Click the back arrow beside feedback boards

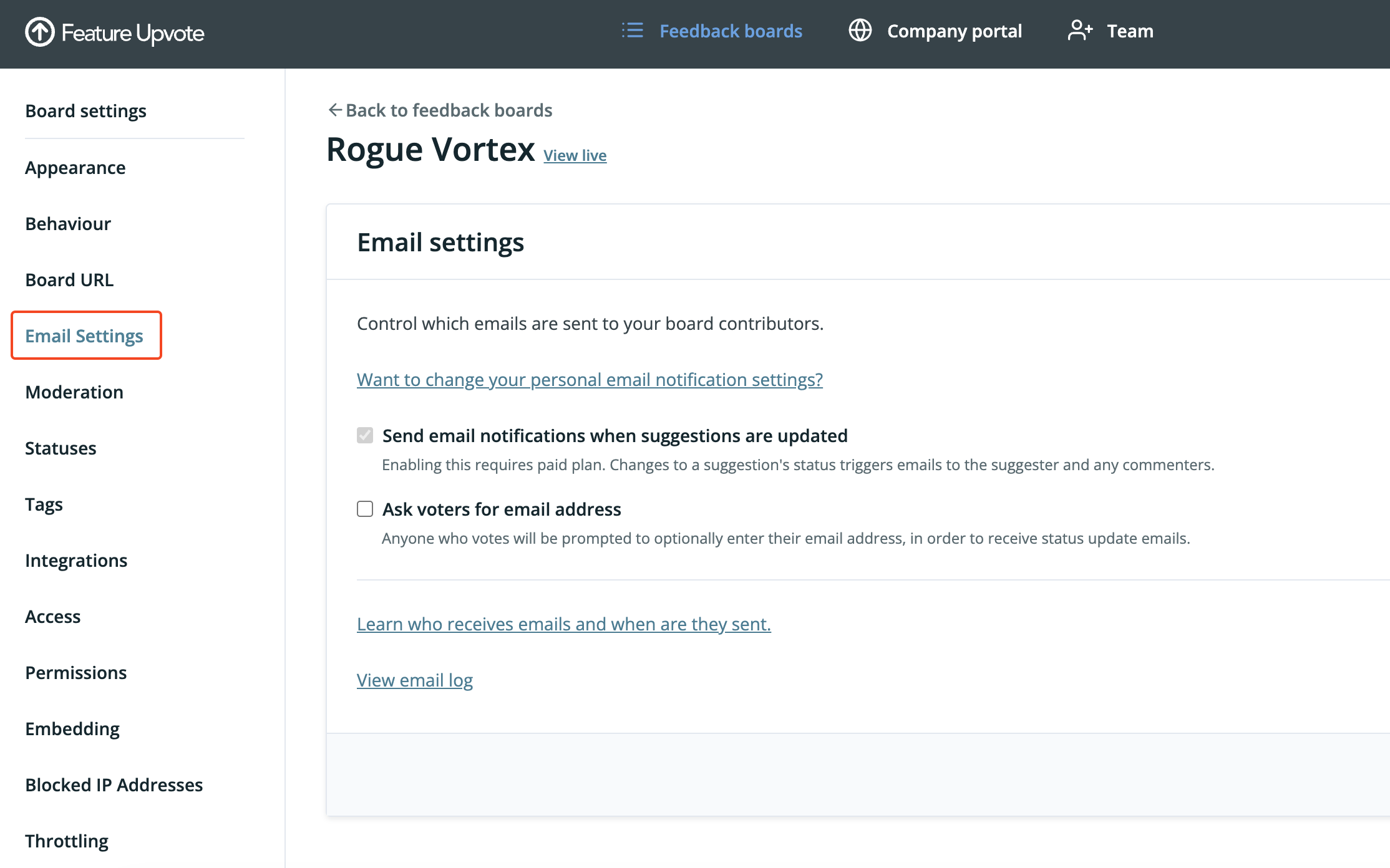tap(335, 110)
